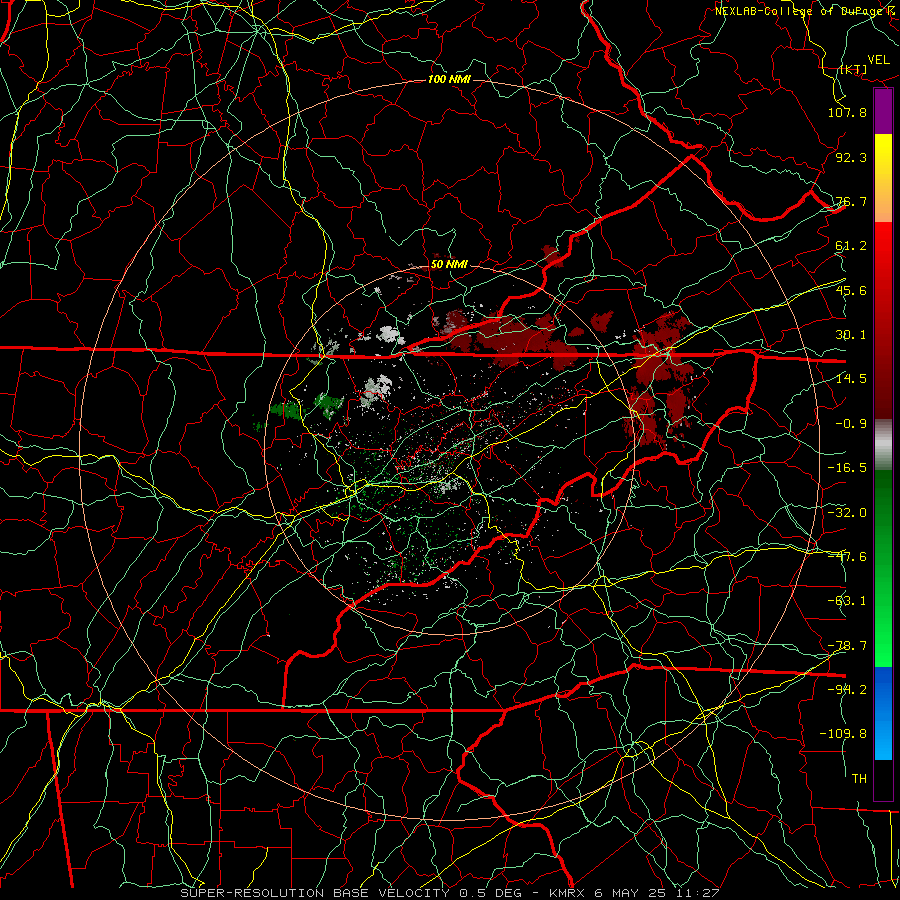Select the -94.2 velocity value
Viewport: 900px width, 900px height.
(x=847, y=690)
